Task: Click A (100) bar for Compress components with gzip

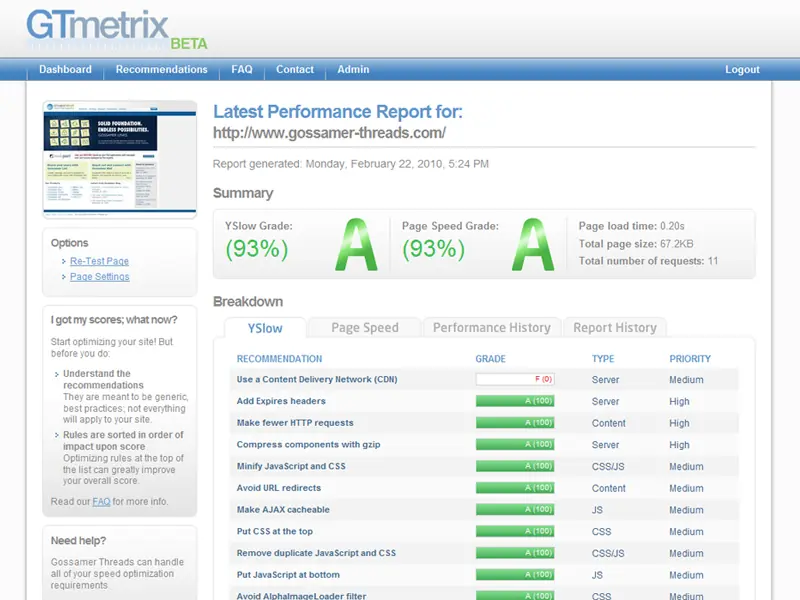Action: click(x=515, y=444)
